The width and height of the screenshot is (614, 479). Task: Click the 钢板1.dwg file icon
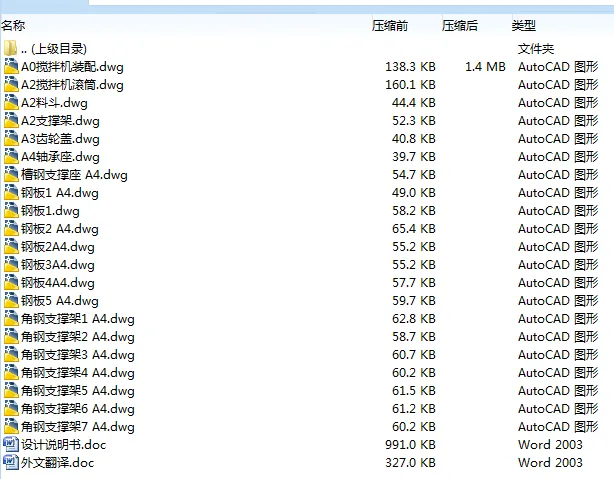tap(11, 211)
